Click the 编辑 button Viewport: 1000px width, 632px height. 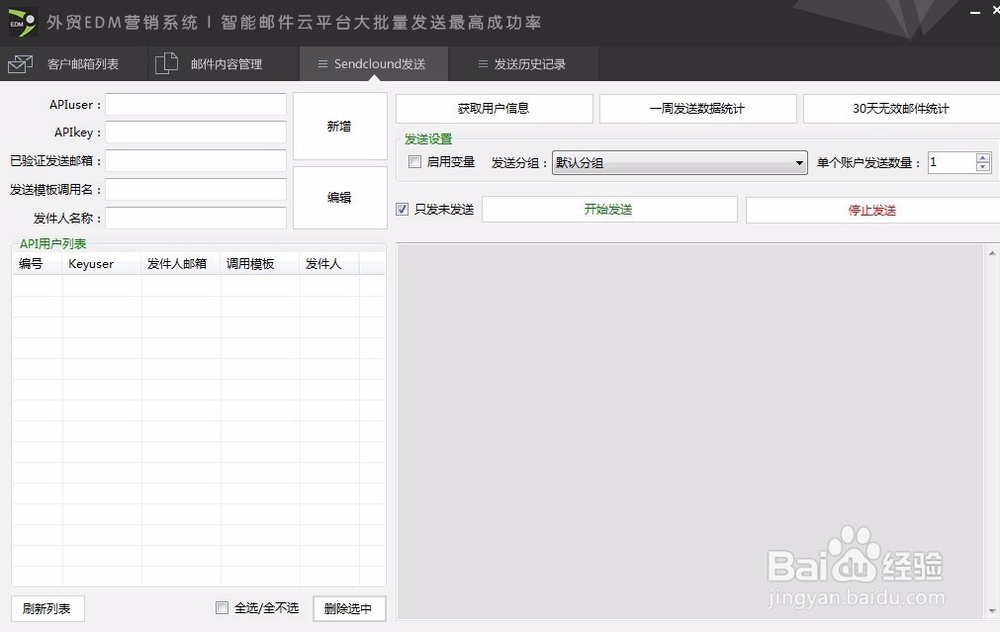coord(338,197)
